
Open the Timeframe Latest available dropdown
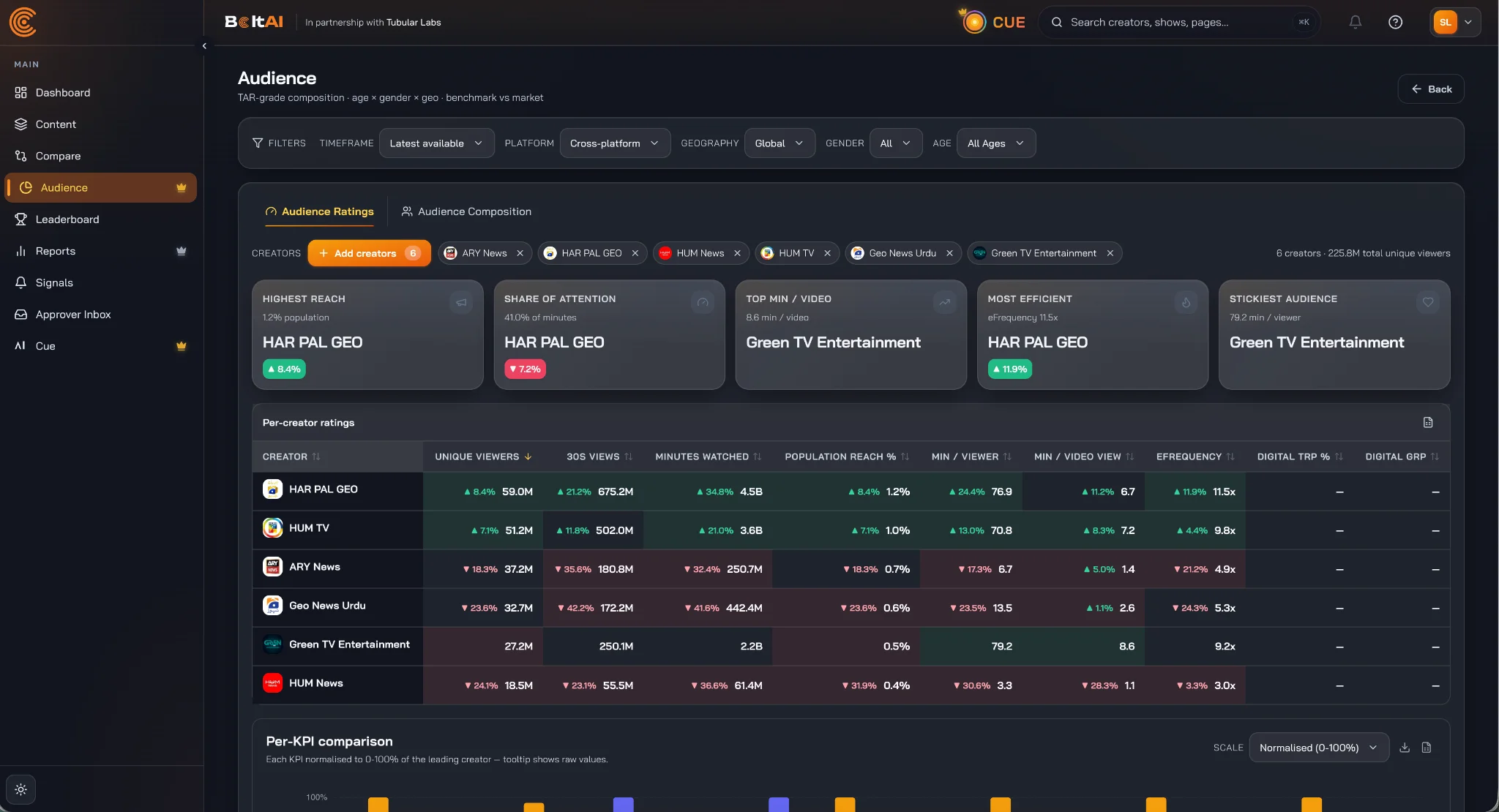point(436,143)
